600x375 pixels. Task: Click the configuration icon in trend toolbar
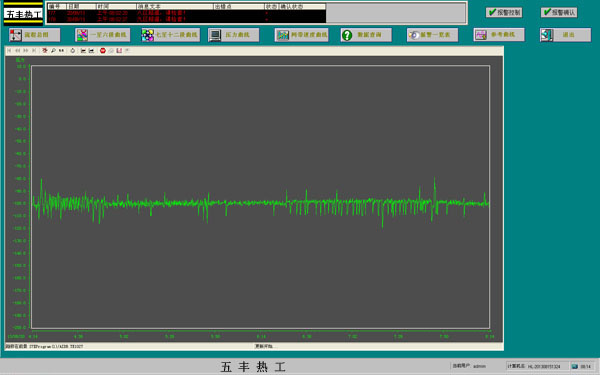tap(45, 51)
